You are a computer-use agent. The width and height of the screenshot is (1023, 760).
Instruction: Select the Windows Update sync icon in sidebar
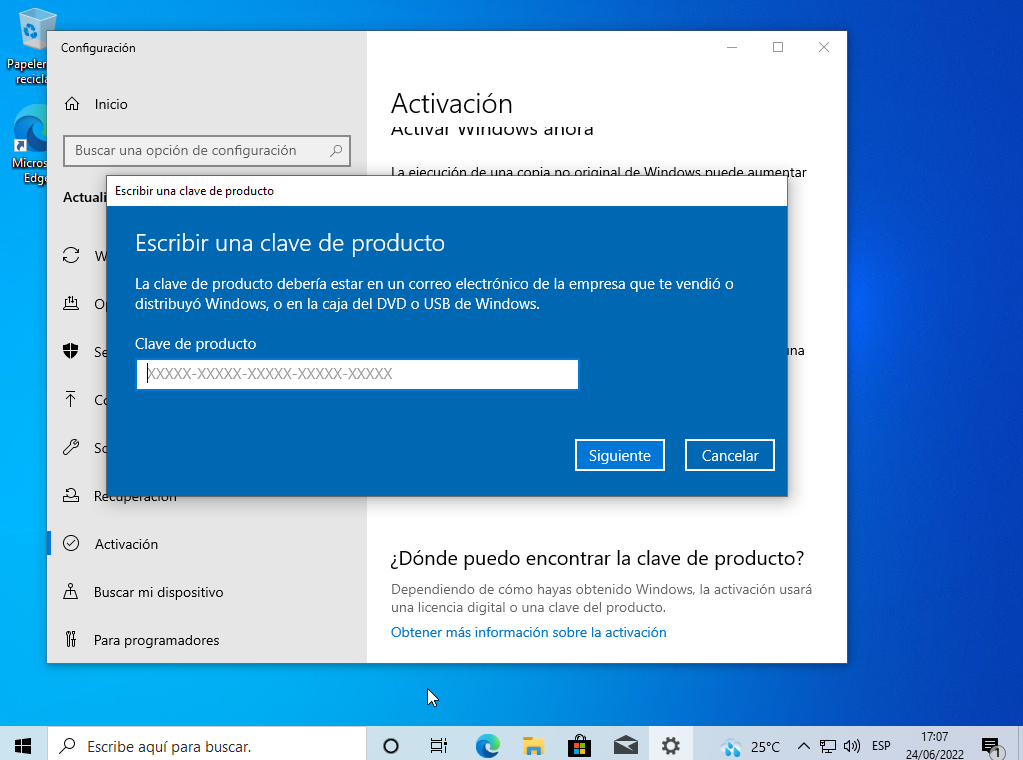pyautogui.click(x=71, y=255)
